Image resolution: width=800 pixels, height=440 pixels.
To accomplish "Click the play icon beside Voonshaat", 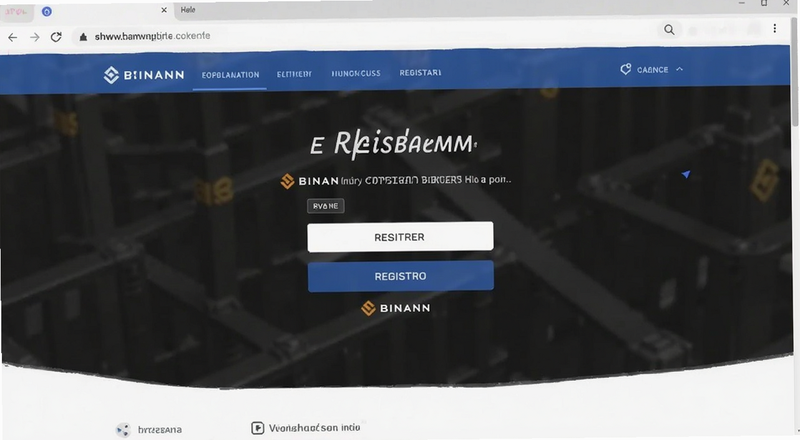I will pyautogui.click(x=258, y=428).
